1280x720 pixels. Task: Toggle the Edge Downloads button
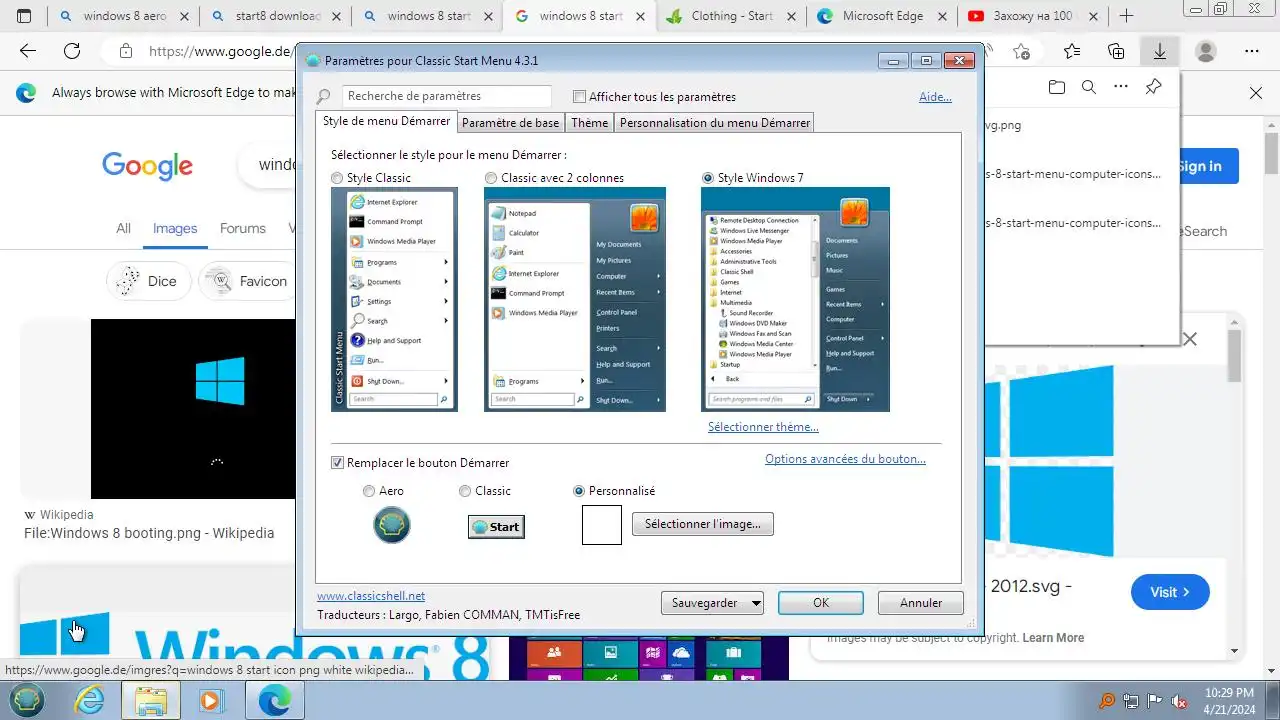tap(1160, 51)
